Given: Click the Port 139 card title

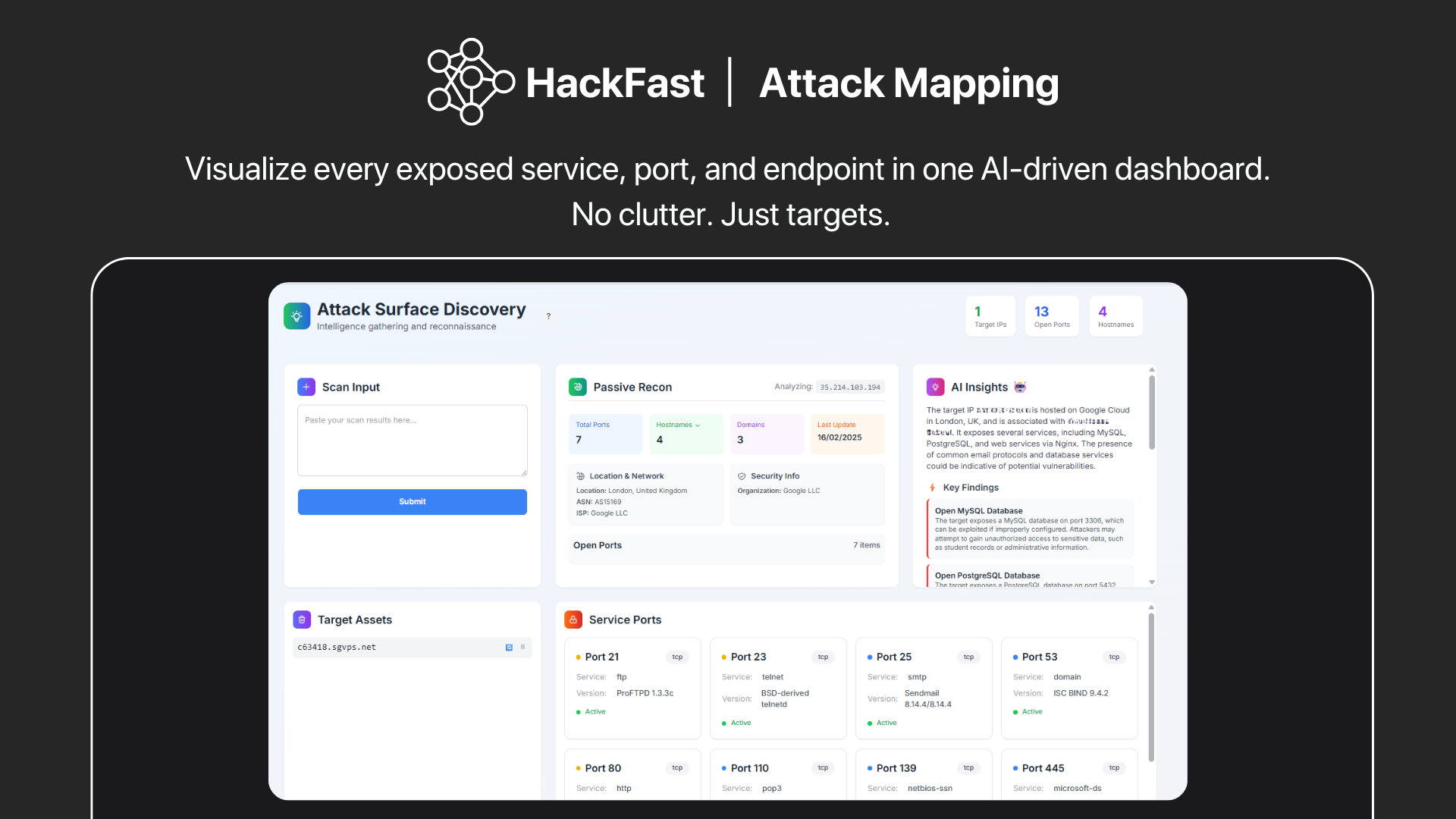Looking at the screenshot, I should pyautogui.click(x=896, y=768).
